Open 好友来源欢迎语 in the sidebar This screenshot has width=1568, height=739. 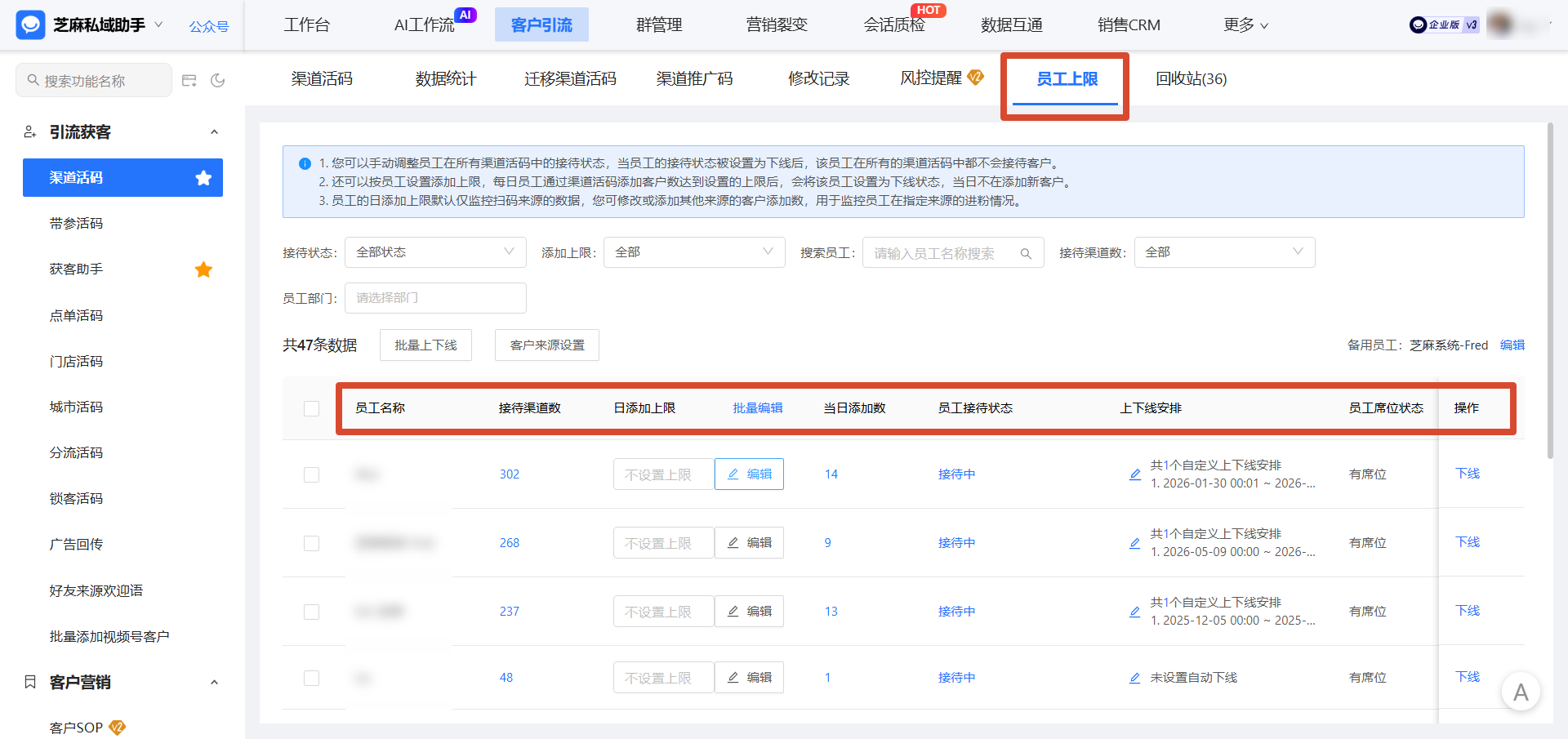(x=96, y=590)
